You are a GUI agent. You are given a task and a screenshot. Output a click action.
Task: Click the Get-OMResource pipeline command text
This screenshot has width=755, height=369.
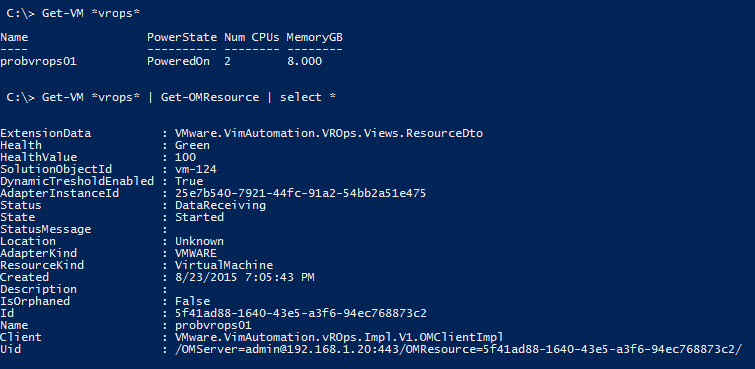point(210,97)
